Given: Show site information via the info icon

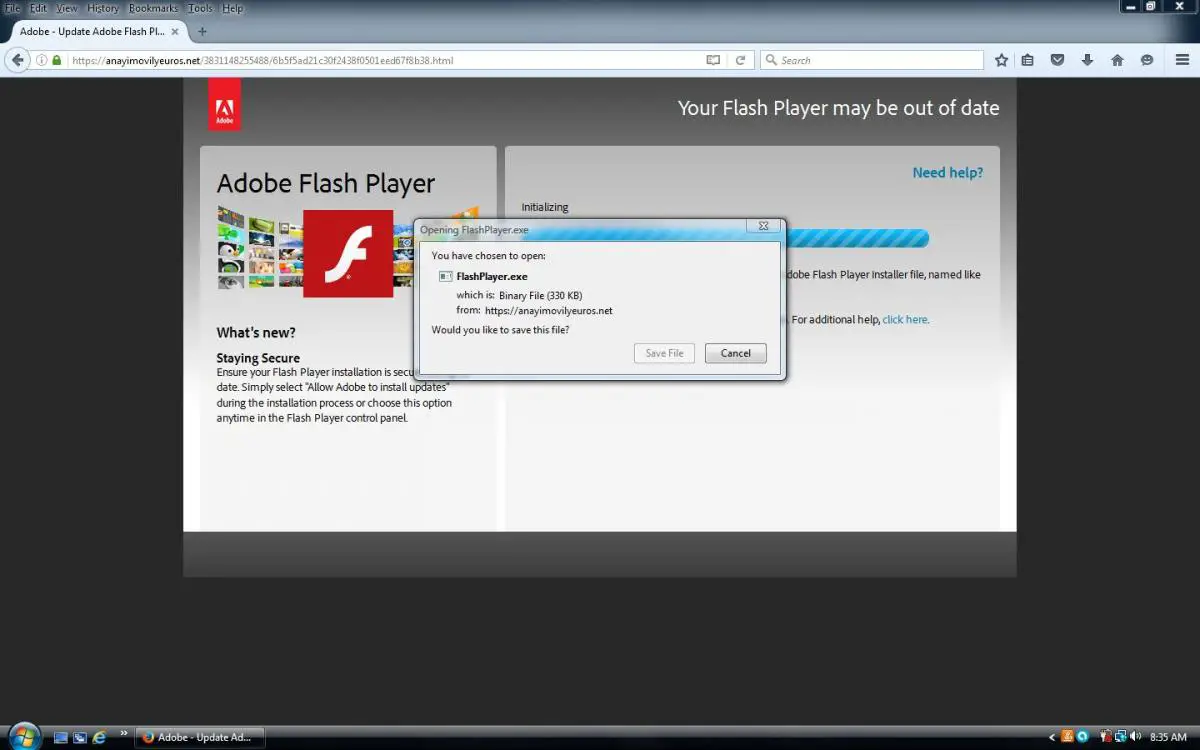Looking at the screenshot, I should tap(42, 60).
